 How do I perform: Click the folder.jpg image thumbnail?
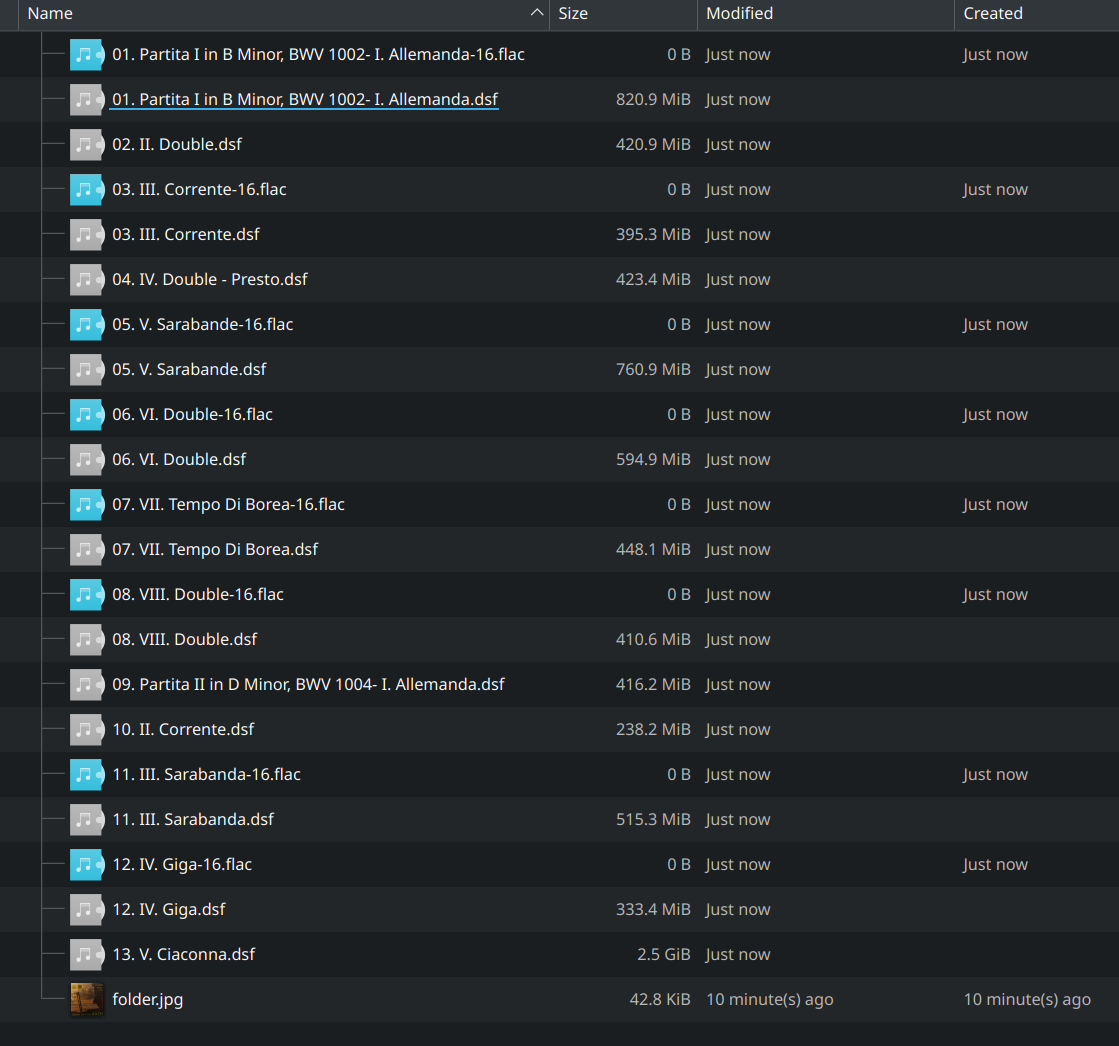[87, 999]
